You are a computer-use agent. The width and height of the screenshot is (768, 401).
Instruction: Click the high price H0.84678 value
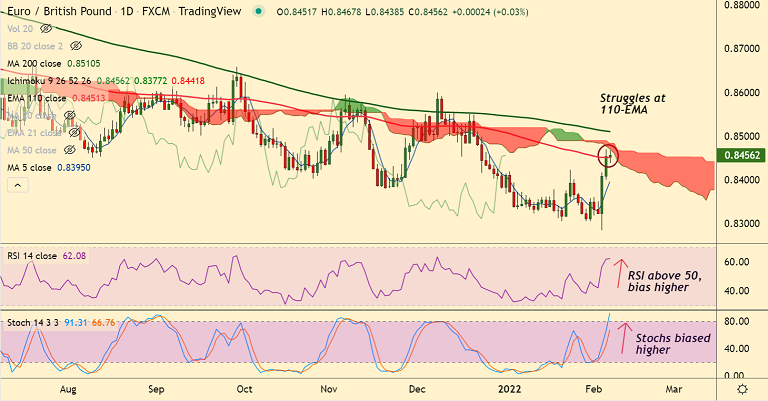coord(341,12)
